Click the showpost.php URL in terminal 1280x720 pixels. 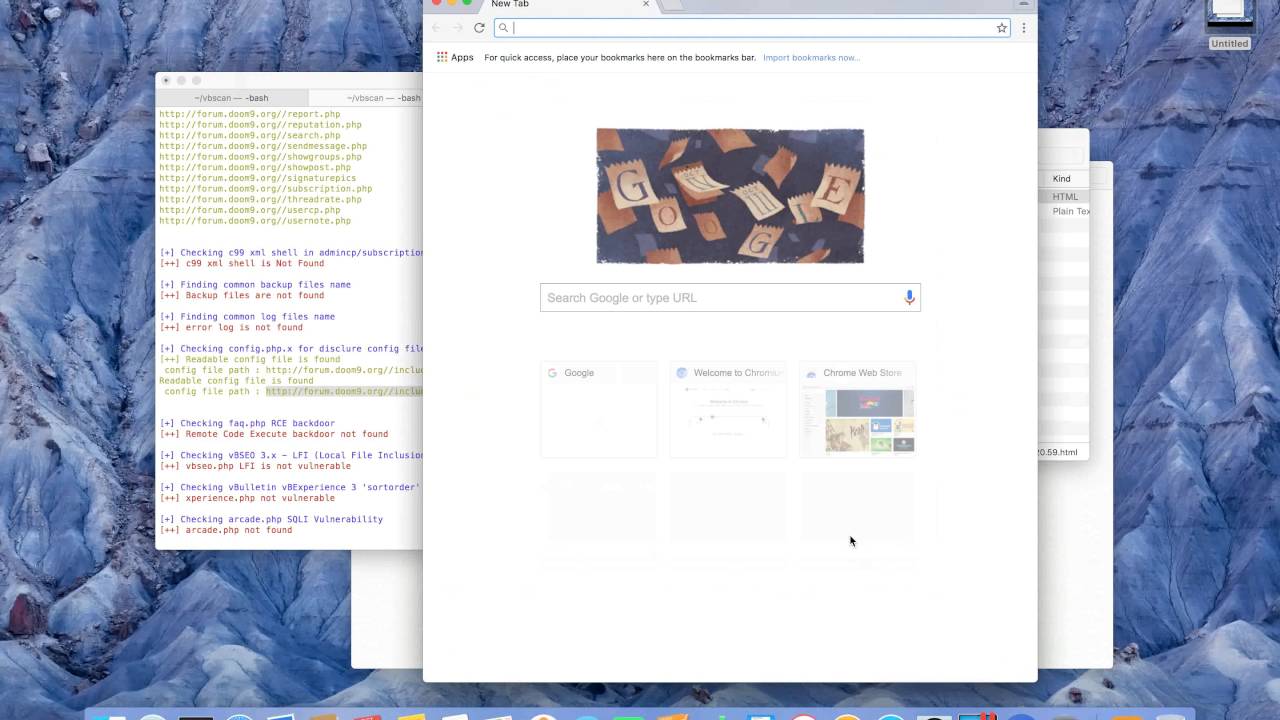[x=255, y=167]
